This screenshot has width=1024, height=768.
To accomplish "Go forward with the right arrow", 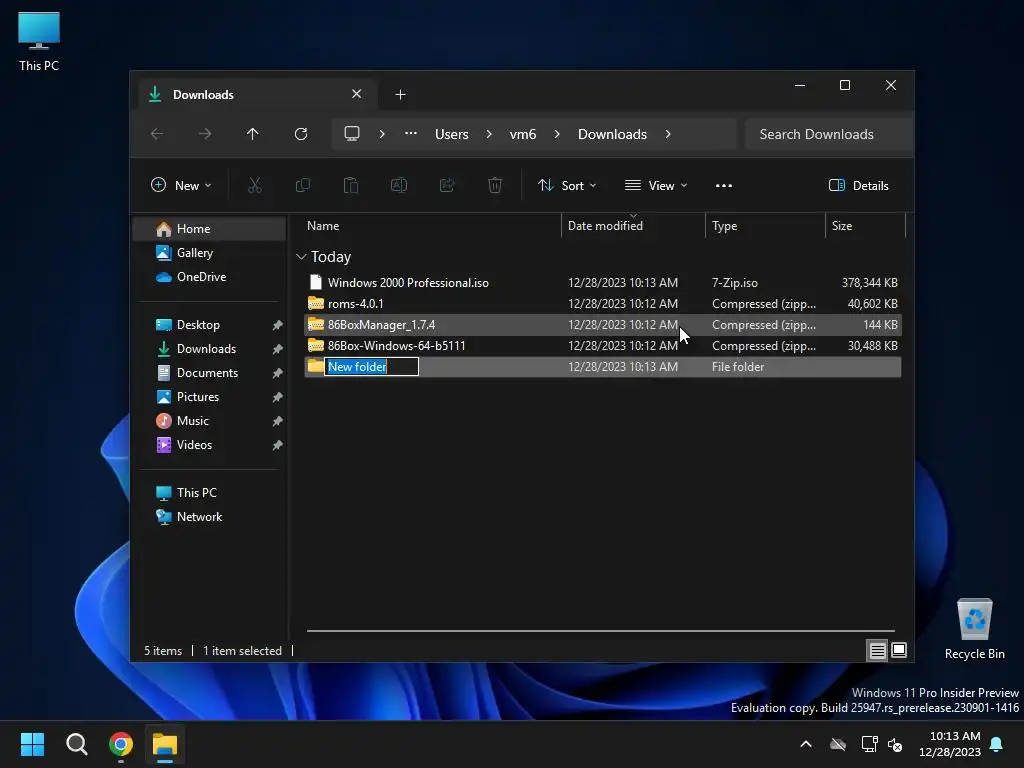I will 205,134.
